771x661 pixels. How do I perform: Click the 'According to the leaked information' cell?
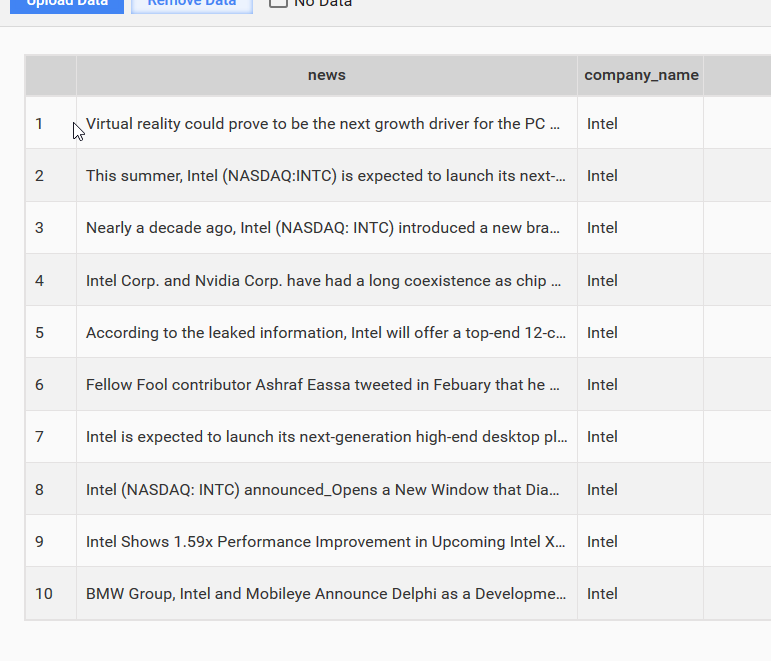click(x=326, y=332)
